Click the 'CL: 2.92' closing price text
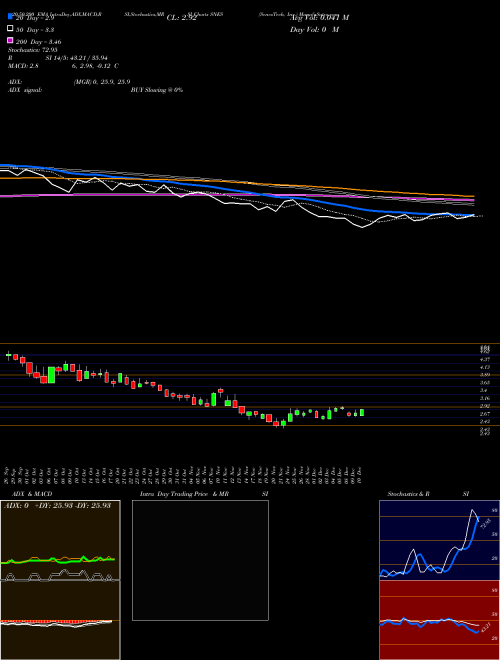 point(182,18)
